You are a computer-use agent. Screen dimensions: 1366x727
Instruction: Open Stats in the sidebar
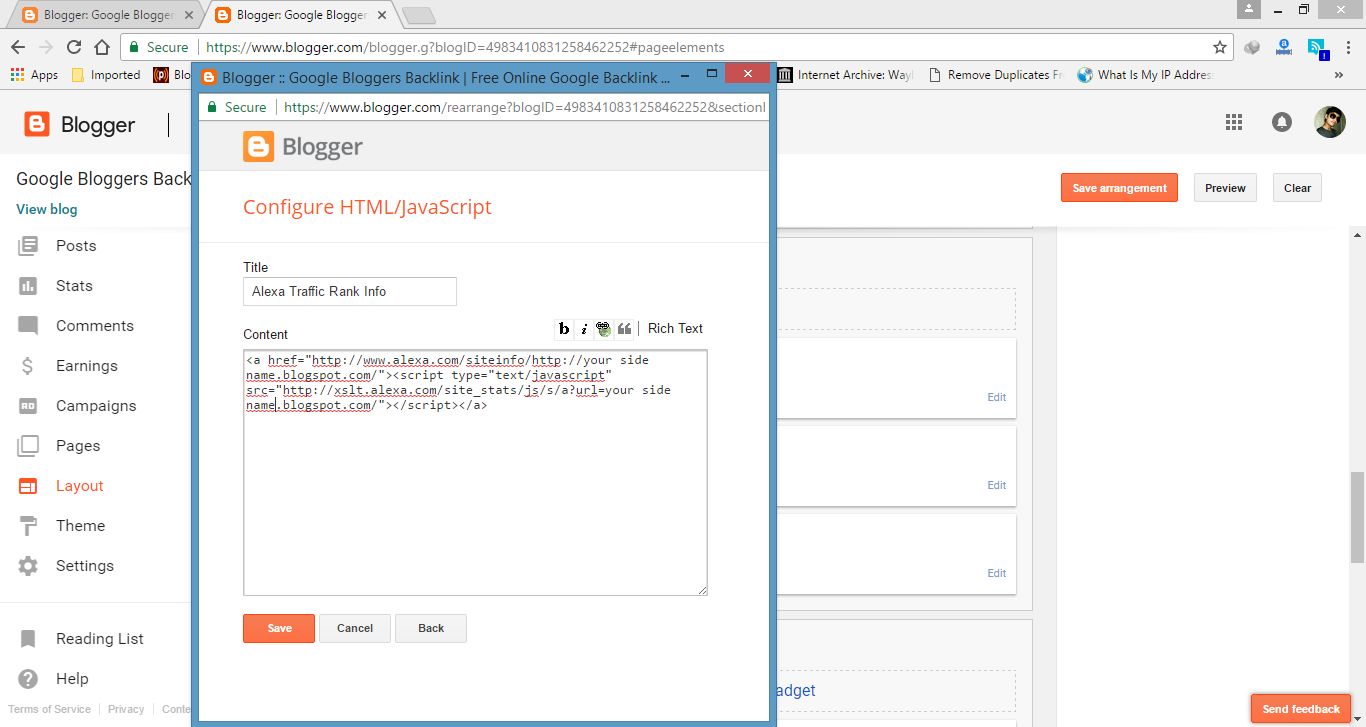[x=74, y=286]
